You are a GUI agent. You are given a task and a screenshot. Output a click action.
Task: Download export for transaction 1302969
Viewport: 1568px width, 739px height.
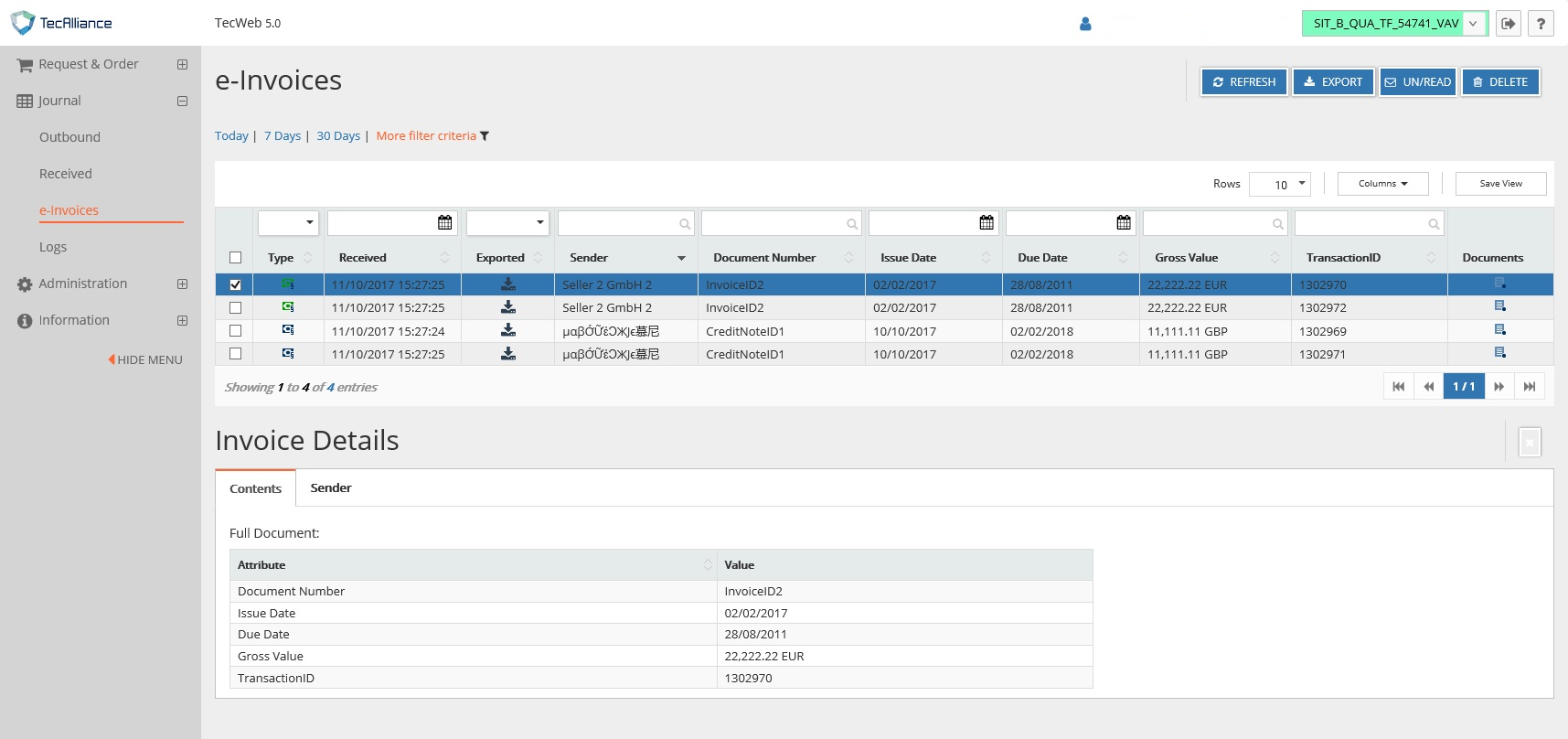click(x=508, y=330)
